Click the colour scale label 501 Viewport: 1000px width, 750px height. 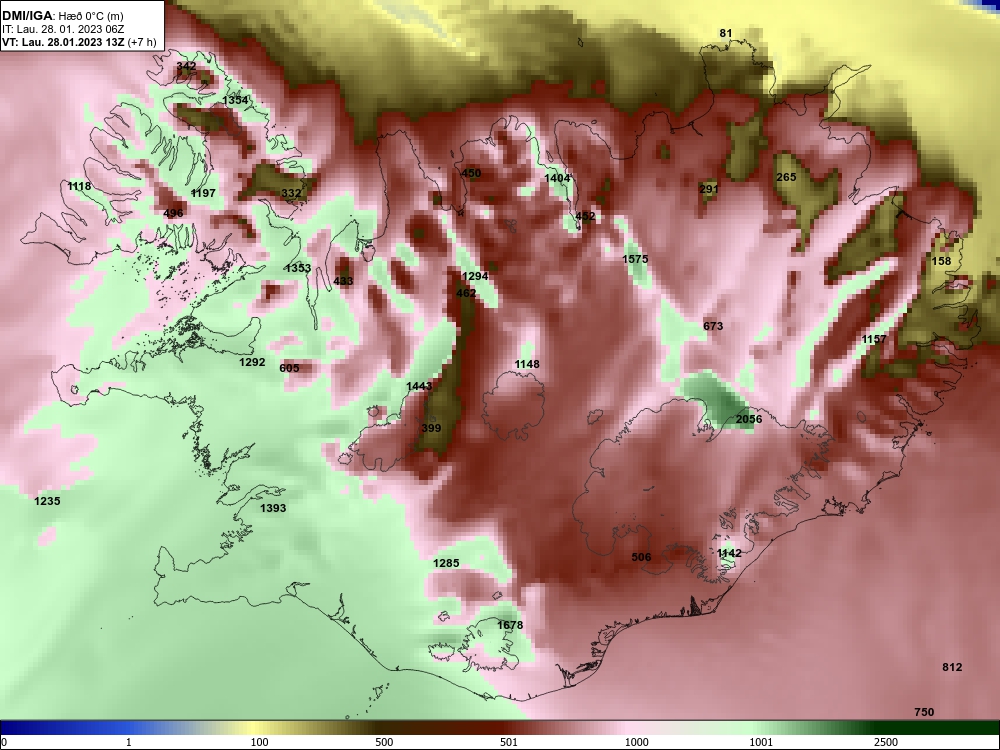509,742
